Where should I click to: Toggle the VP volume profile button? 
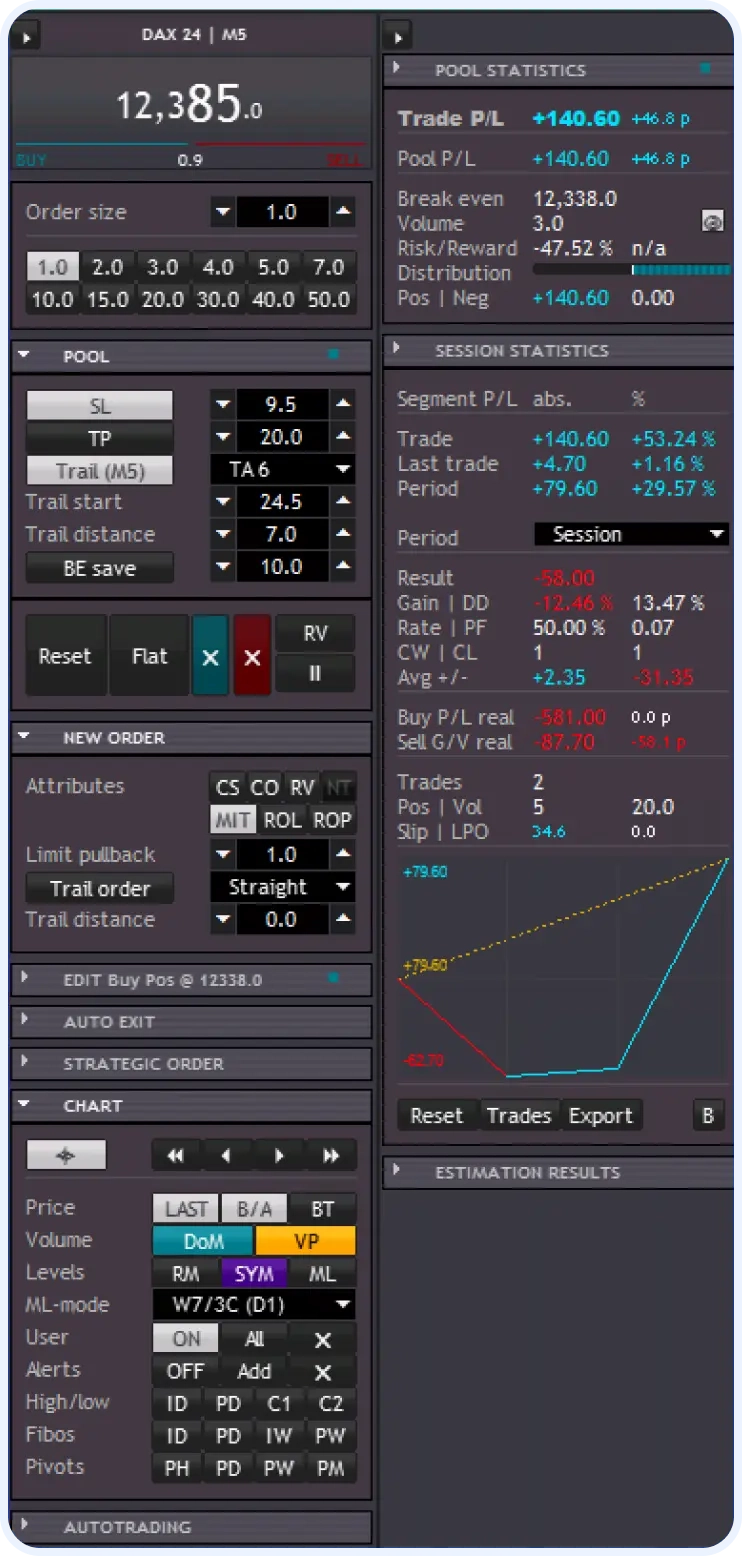pos(305,1240)
